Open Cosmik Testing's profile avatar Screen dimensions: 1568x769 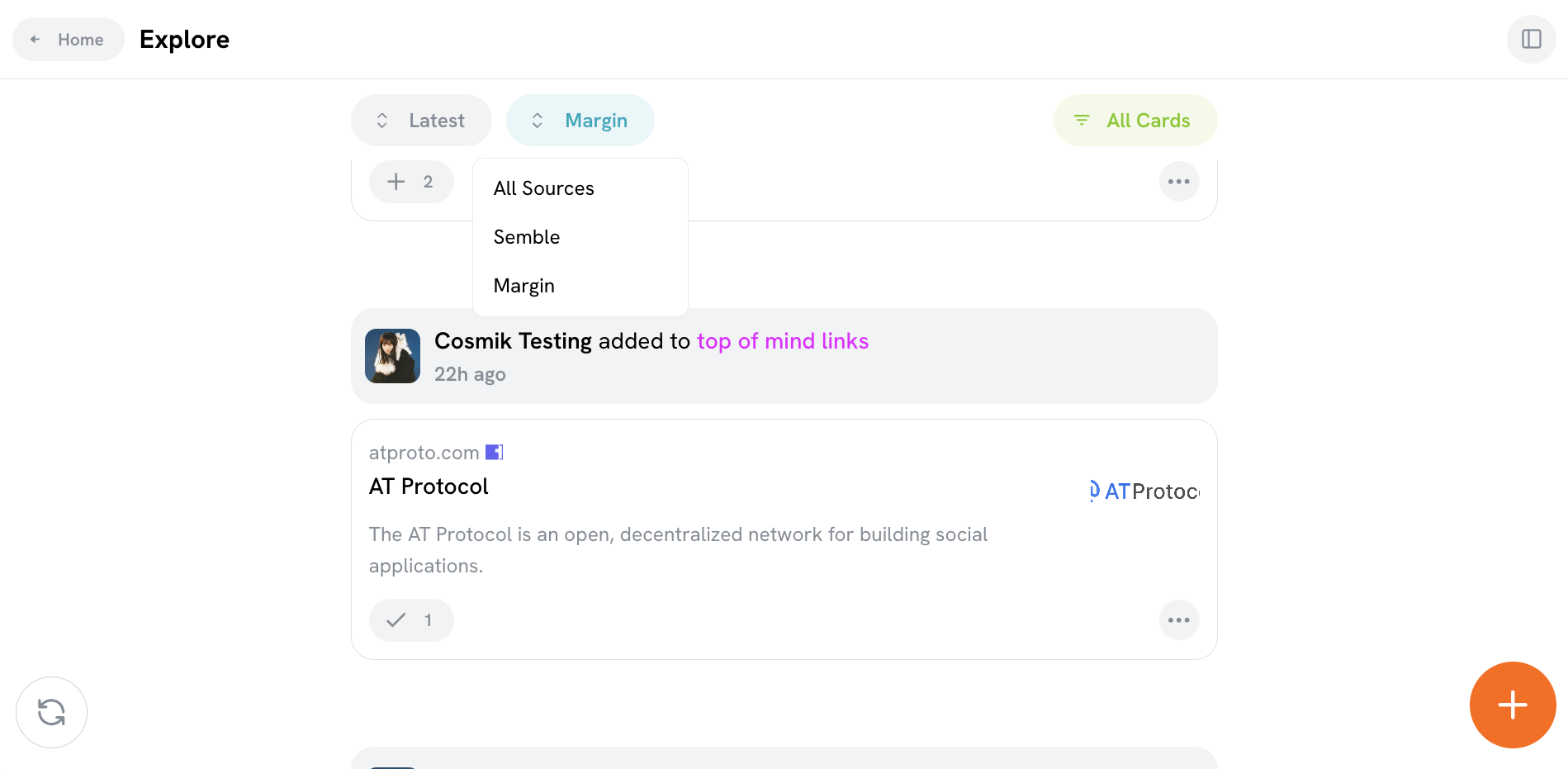point(392,356)
